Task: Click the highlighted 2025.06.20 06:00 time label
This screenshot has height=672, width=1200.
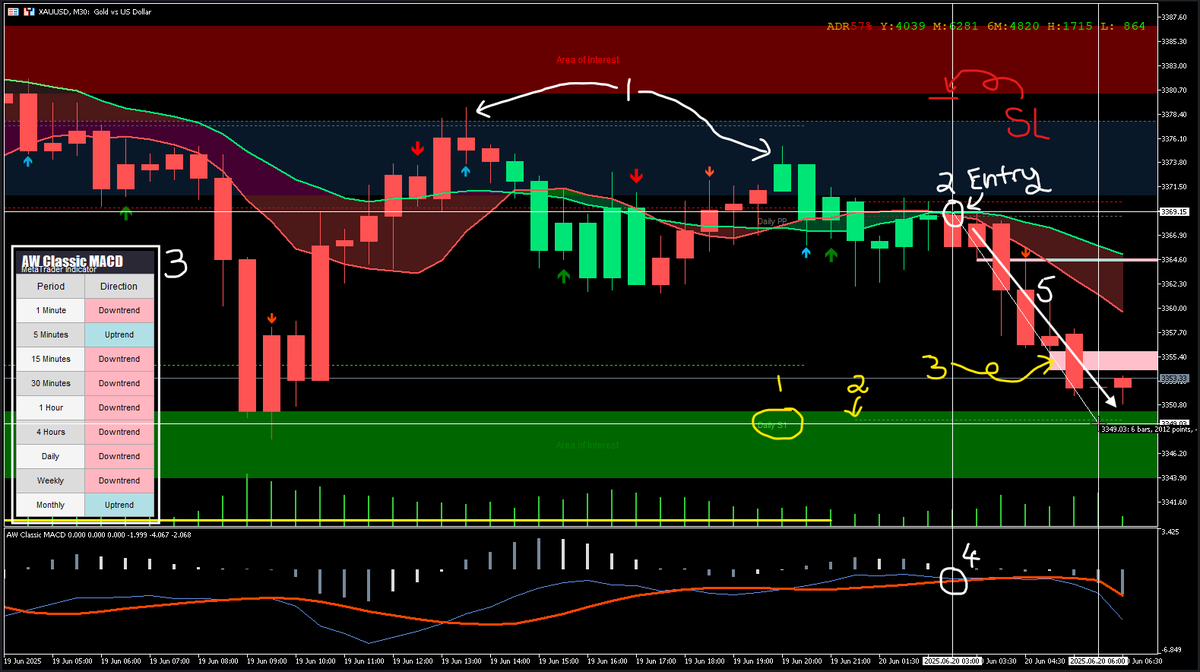Action: tap(1100, 661)
